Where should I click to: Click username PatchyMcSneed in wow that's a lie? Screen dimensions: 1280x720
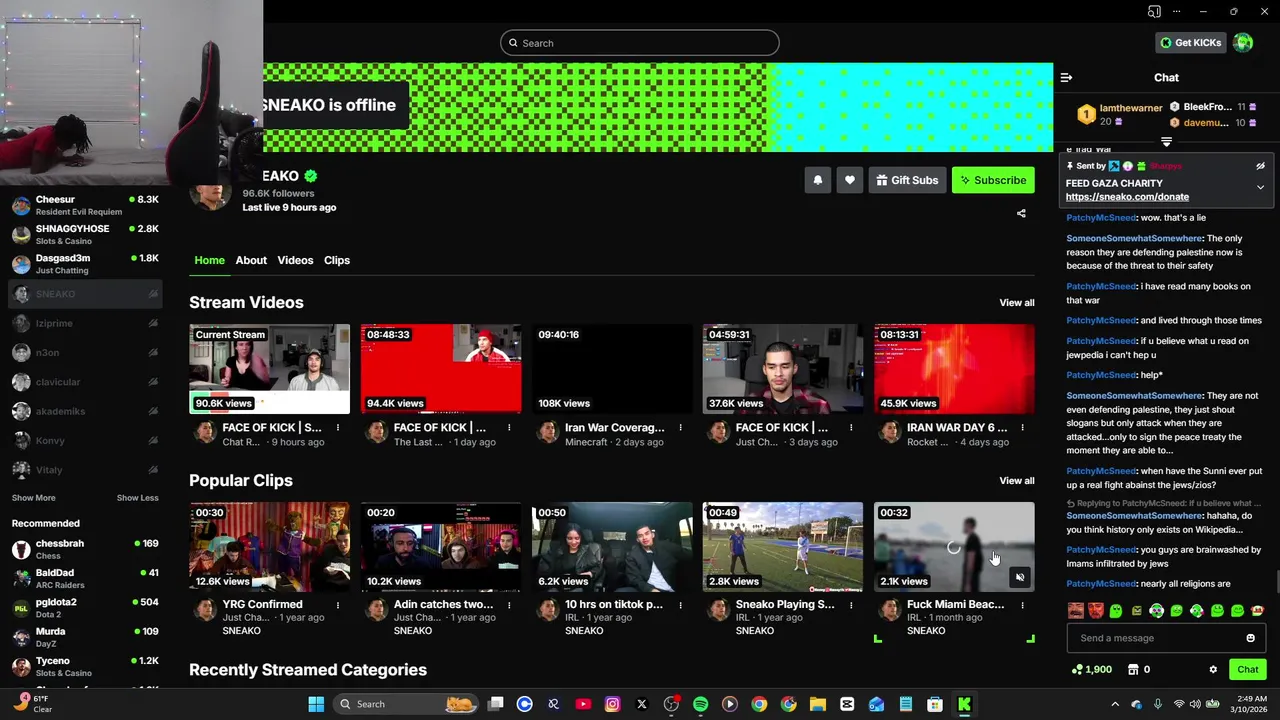1100,218
